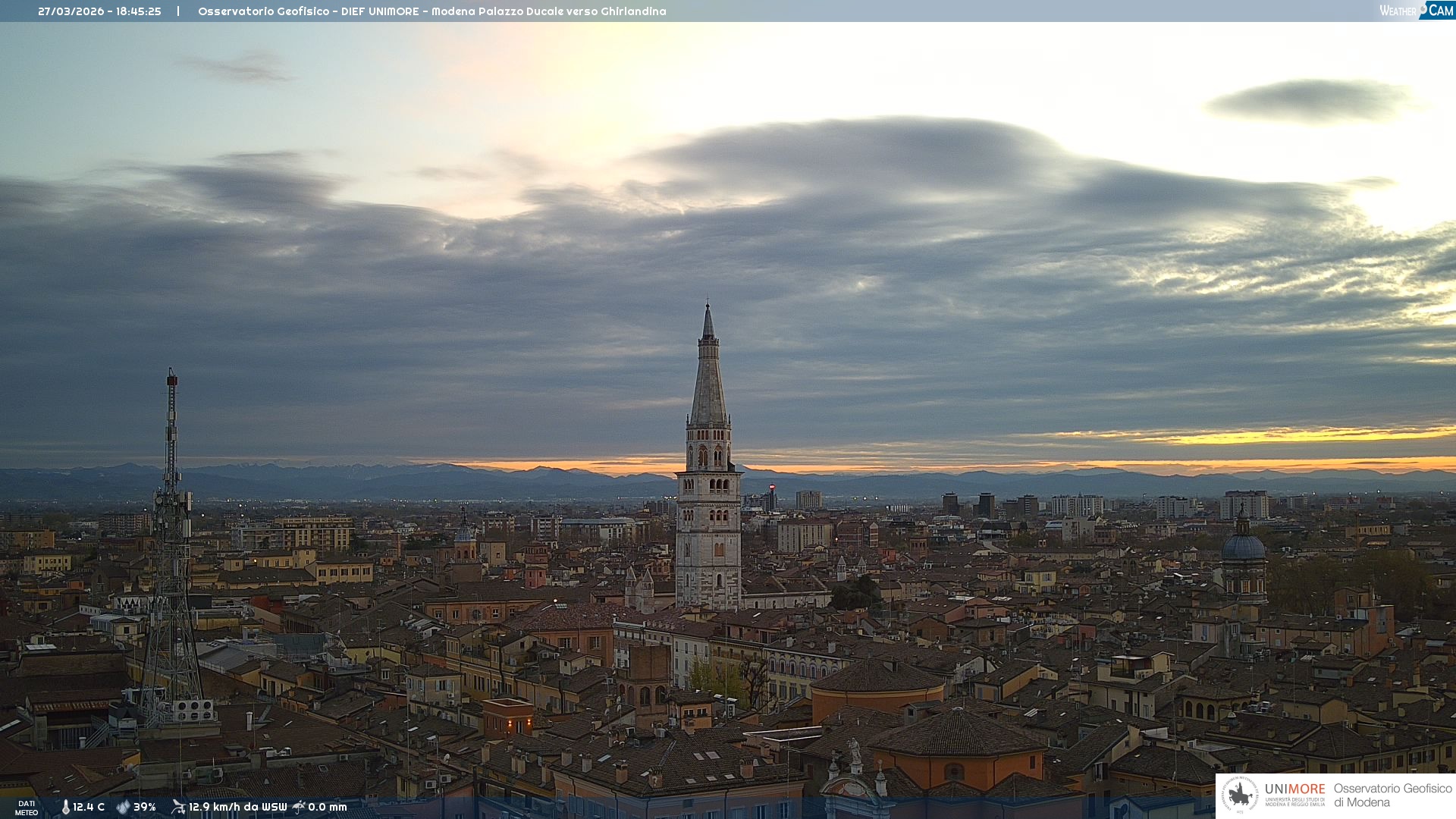The height and width of the screenshot is (819, 1456).
Task: Click the 39% humidity value
Action: (145, 808)
